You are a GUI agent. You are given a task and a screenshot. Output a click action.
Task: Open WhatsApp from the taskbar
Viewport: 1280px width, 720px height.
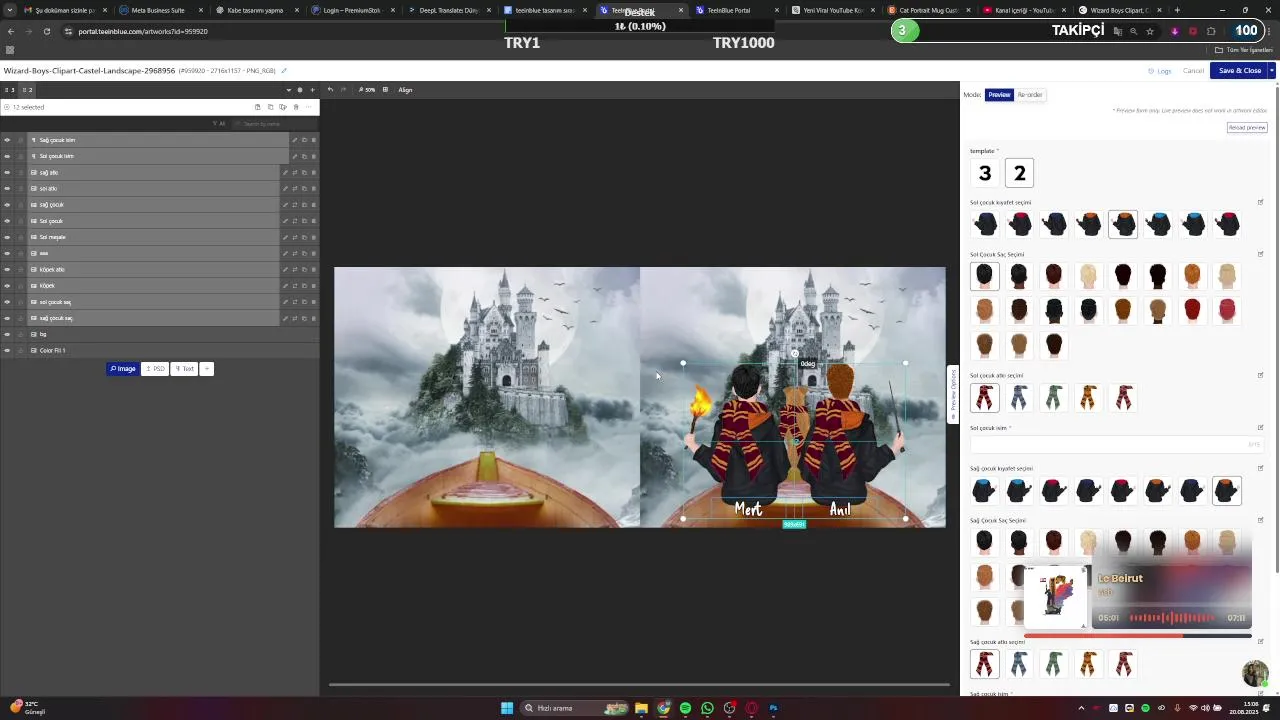[707, 708]
